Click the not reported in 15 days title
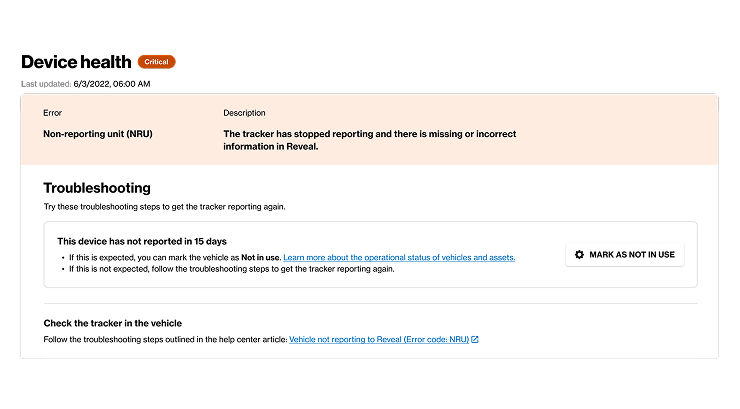Image resolution: width=740 pixels, height=409 pixels. (x=142, y=241)
